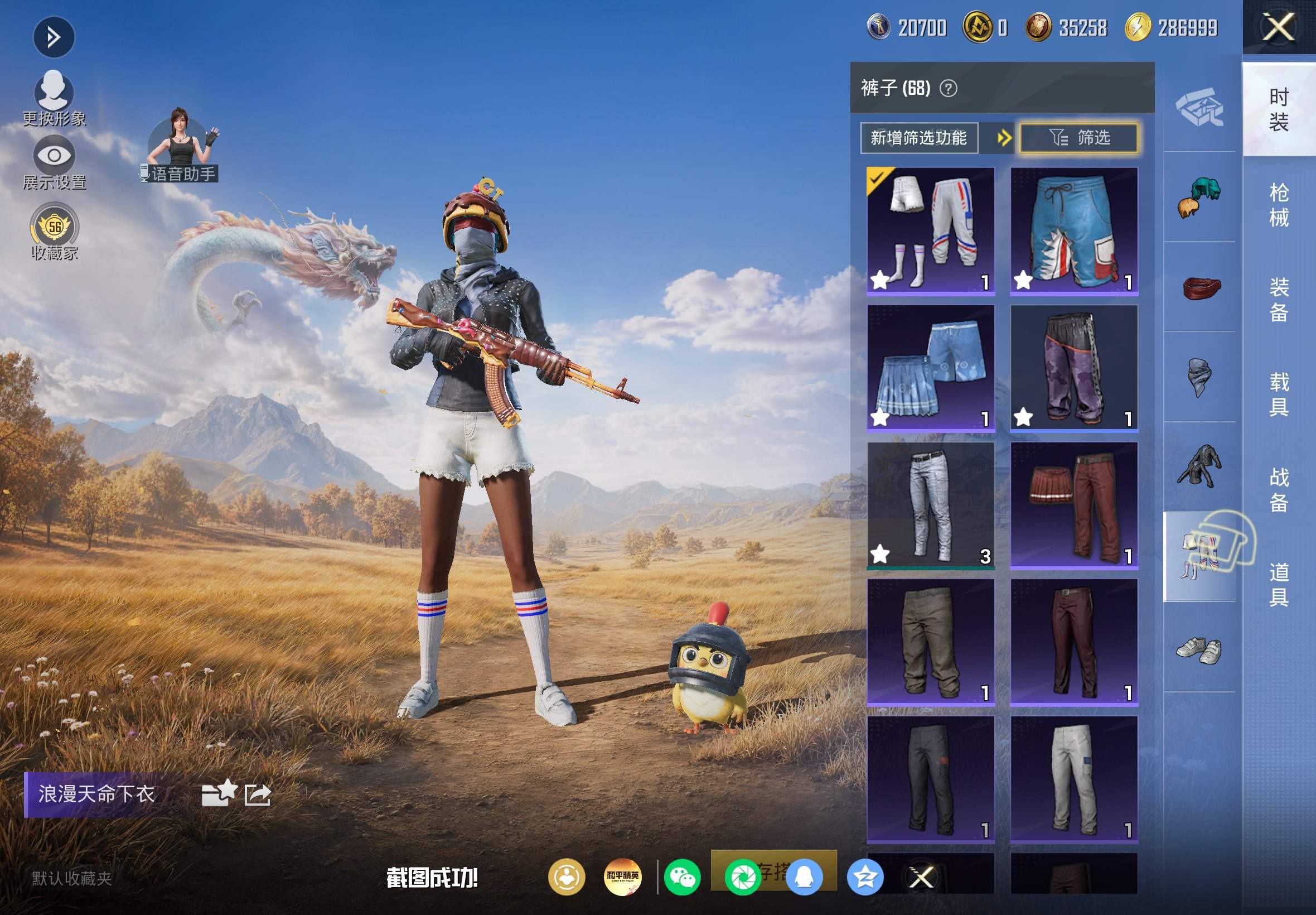The image size is (1316, 915).
Task: Share screenshot to WeChat
Action: 683,877
